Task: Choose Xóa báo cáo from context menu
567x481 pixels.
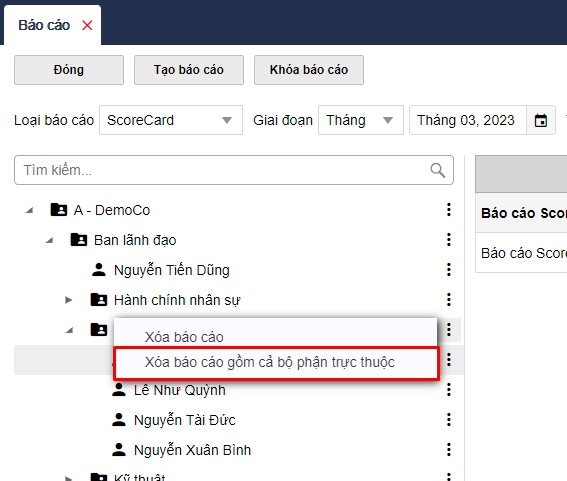Action: pyautogui.click(x=276, y=337)
